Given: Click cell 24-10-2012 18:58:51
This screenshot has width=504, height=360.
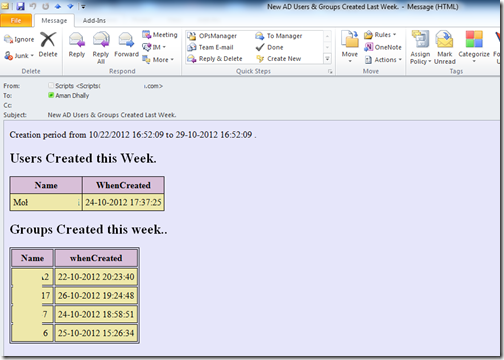Looking at the screenshot, I should tap(96, 314).
